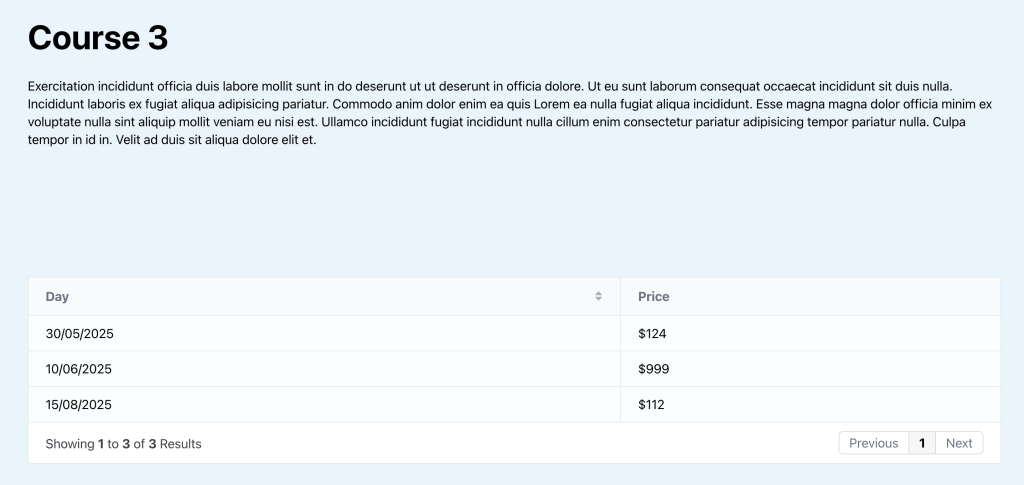
Task: Select page 1 in pagination
Action: (x=922, y=443)
